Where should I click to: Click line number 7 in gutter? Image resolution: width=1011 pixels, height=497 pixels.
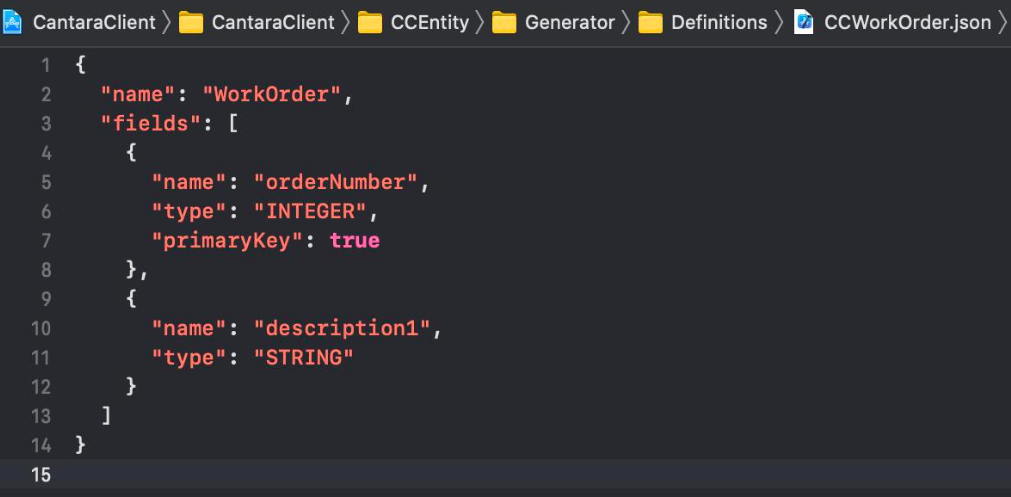[x=45, y=241]
